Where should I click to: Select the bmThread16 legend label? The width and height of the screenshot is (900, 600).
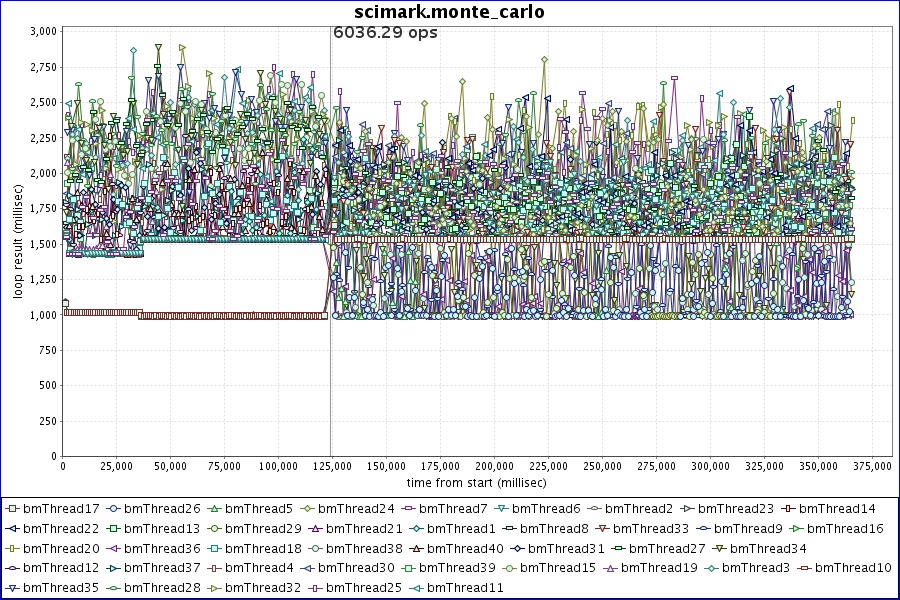pyautogui.click(x=845, y=529)
